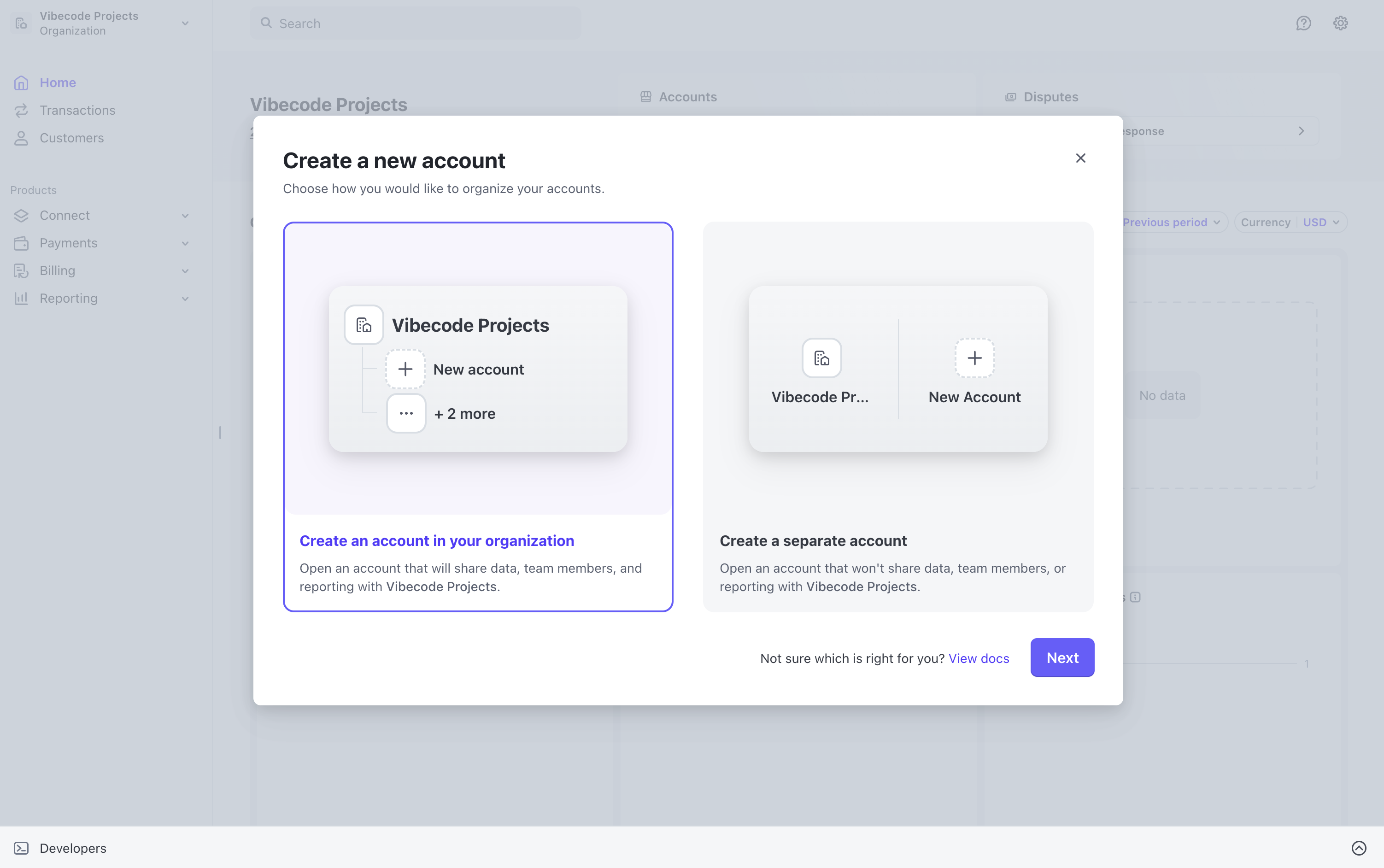Viewport: 1384px width, 868px height.
Task: Select the Transactions sidebar icon
Action: click(21, 110)
